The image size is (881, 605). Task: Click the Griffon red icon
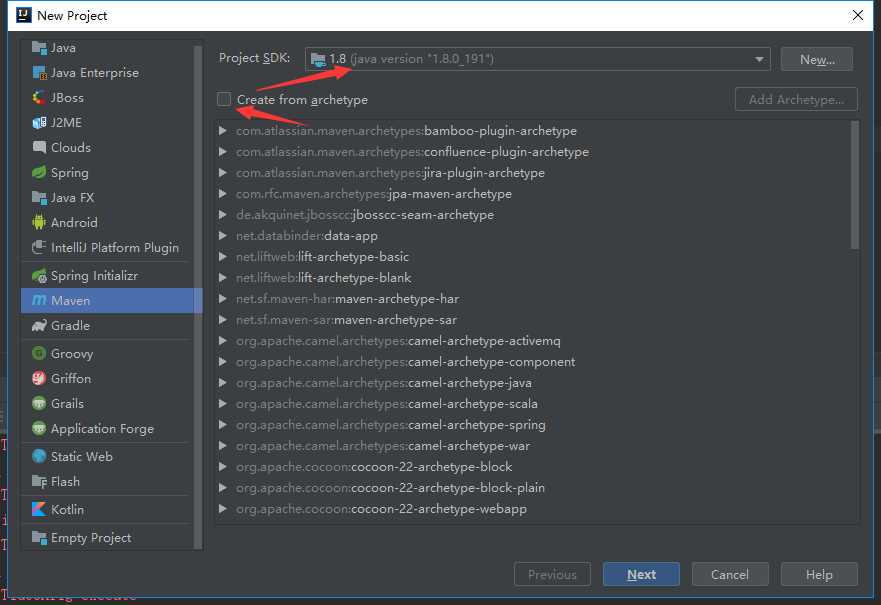point(39,378)
